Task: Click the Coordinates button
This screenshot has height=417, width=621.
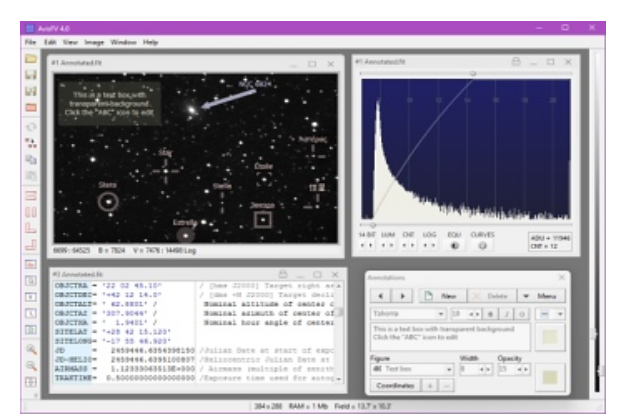Action: coord(395,385)
